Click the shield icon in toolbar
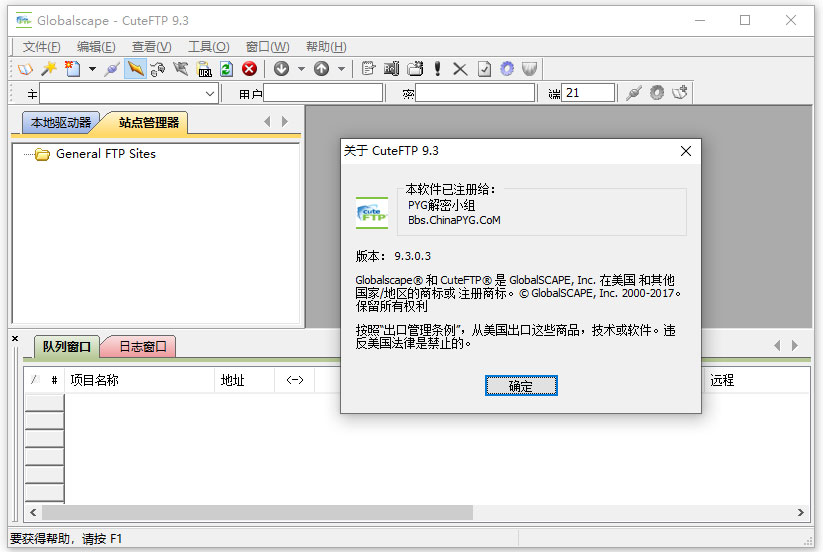Image resolution: width=823 pixels, height=552 pixels. pos(530,69)
